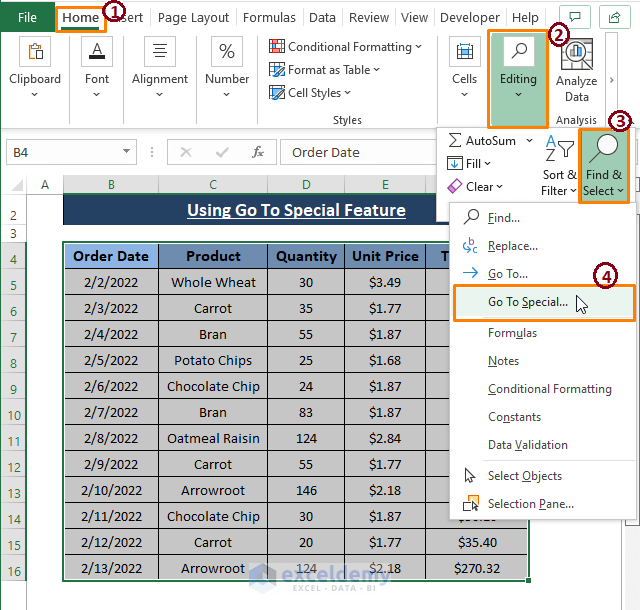The width and height of the screenshot is (640, 610).
Task: Expand the Cell Styles dropdown
Action: click(347, 93)
